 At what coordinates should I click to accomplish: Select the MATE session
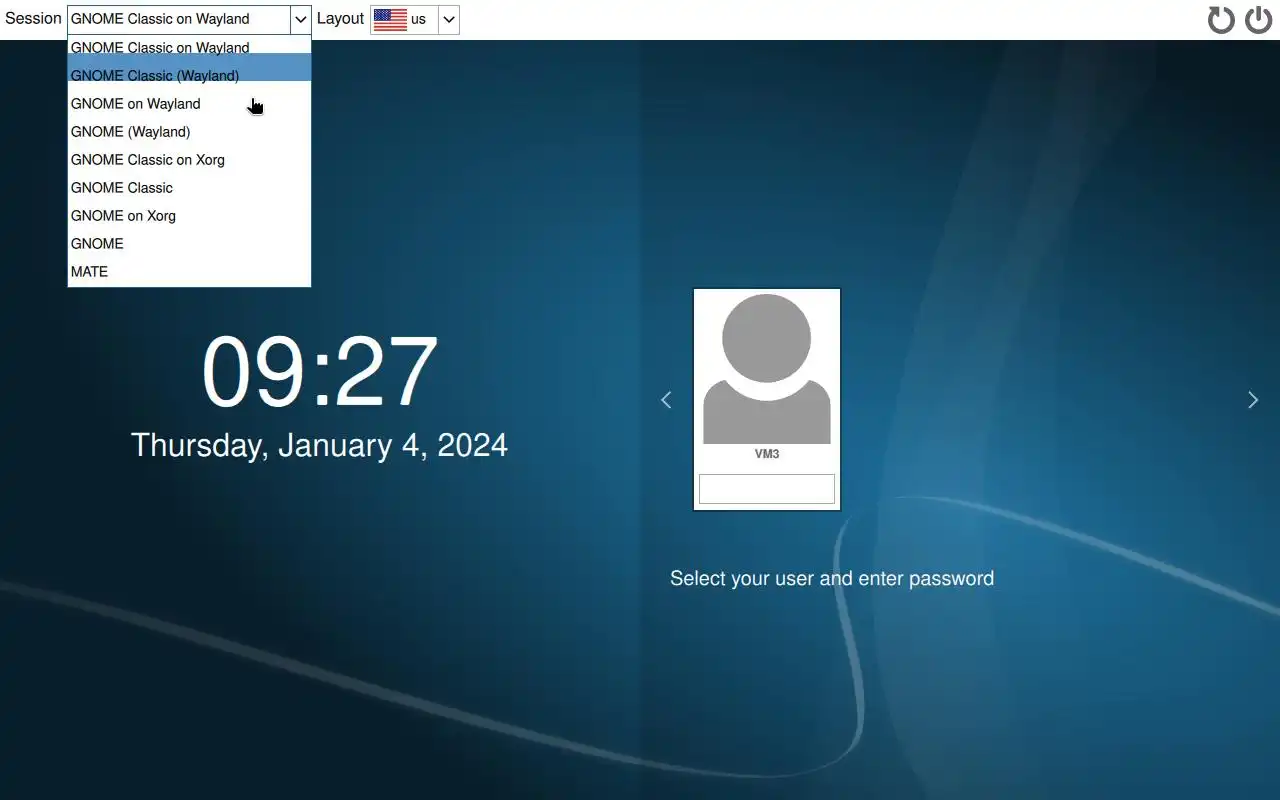pos(189,271)
